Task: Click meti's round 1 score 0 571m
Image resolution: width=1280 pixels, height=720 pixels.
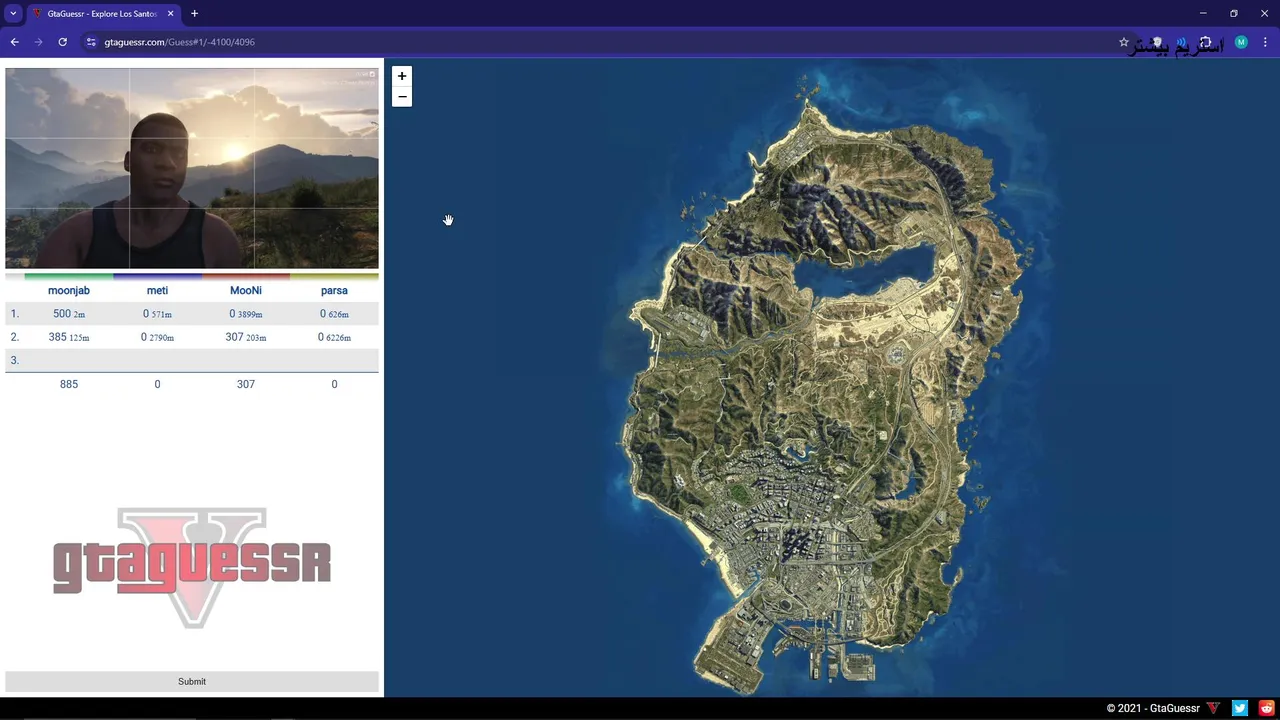Action: (x=157, y=314)
